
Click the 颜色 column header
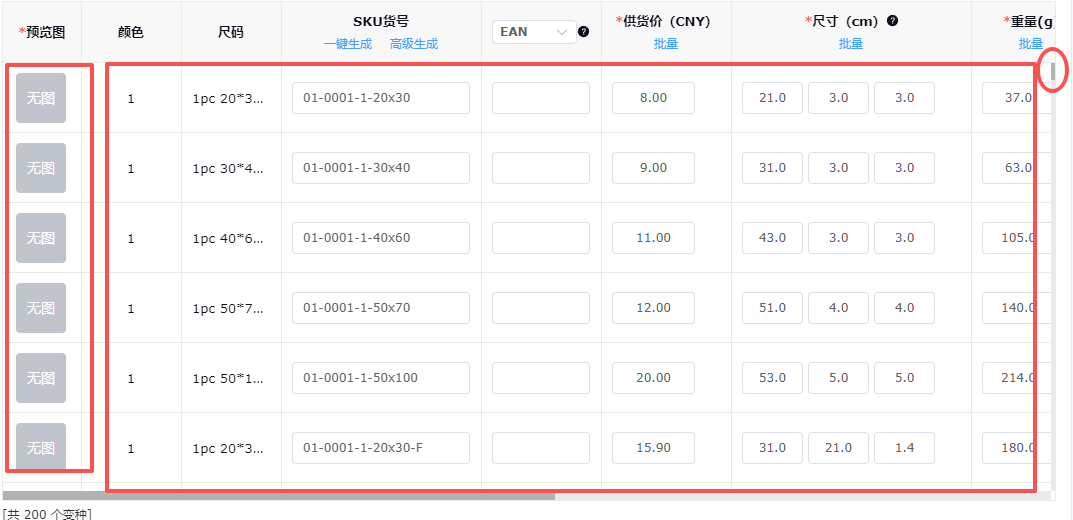coord(131,32)
